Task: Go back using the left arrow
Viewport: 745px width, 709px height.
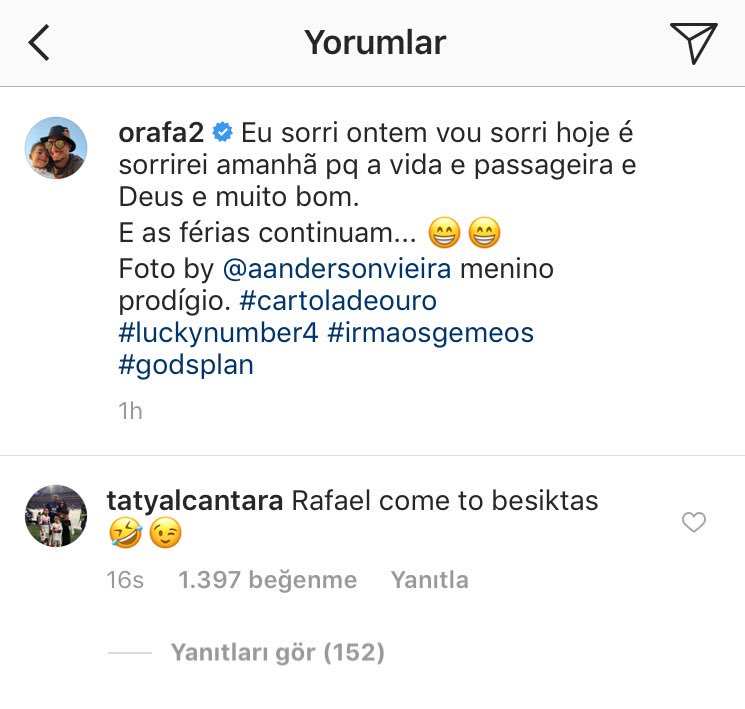Action: [40, 42]
